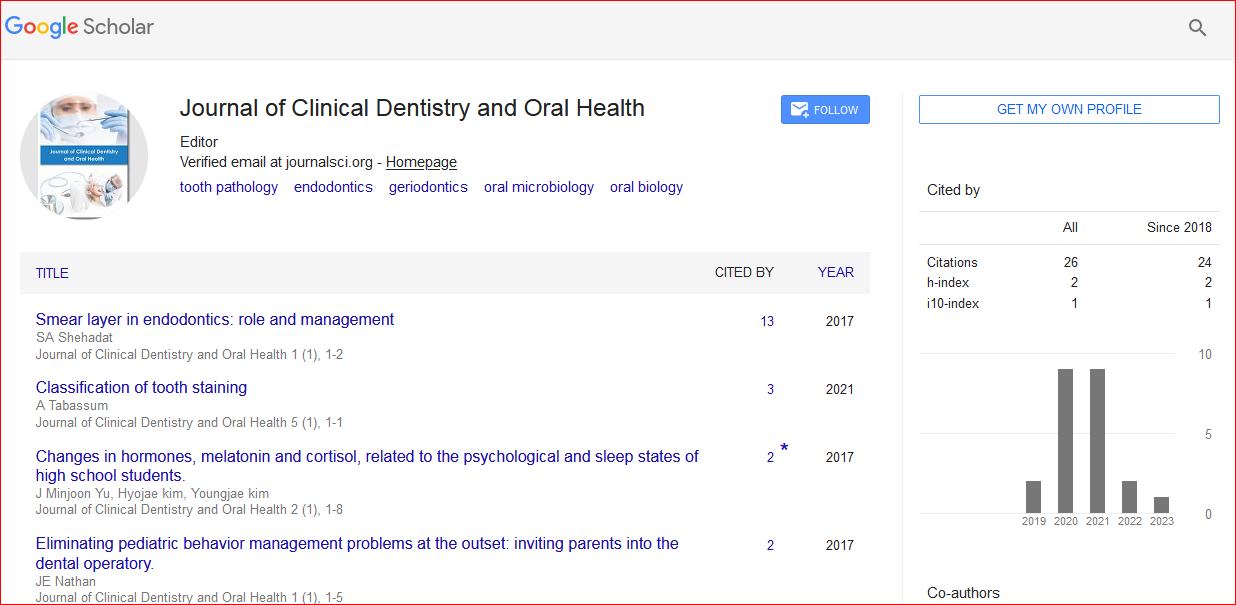Click the Google Scholar logo
This screenshot has width=1236, height=605.
pos(80,27)
